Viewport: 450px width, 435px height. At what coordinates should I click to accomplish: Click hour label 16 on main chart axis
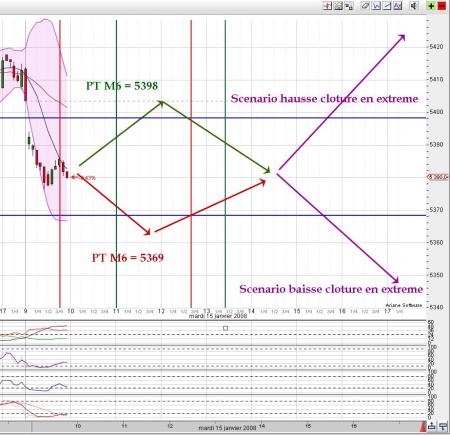(x=342, y=311)
